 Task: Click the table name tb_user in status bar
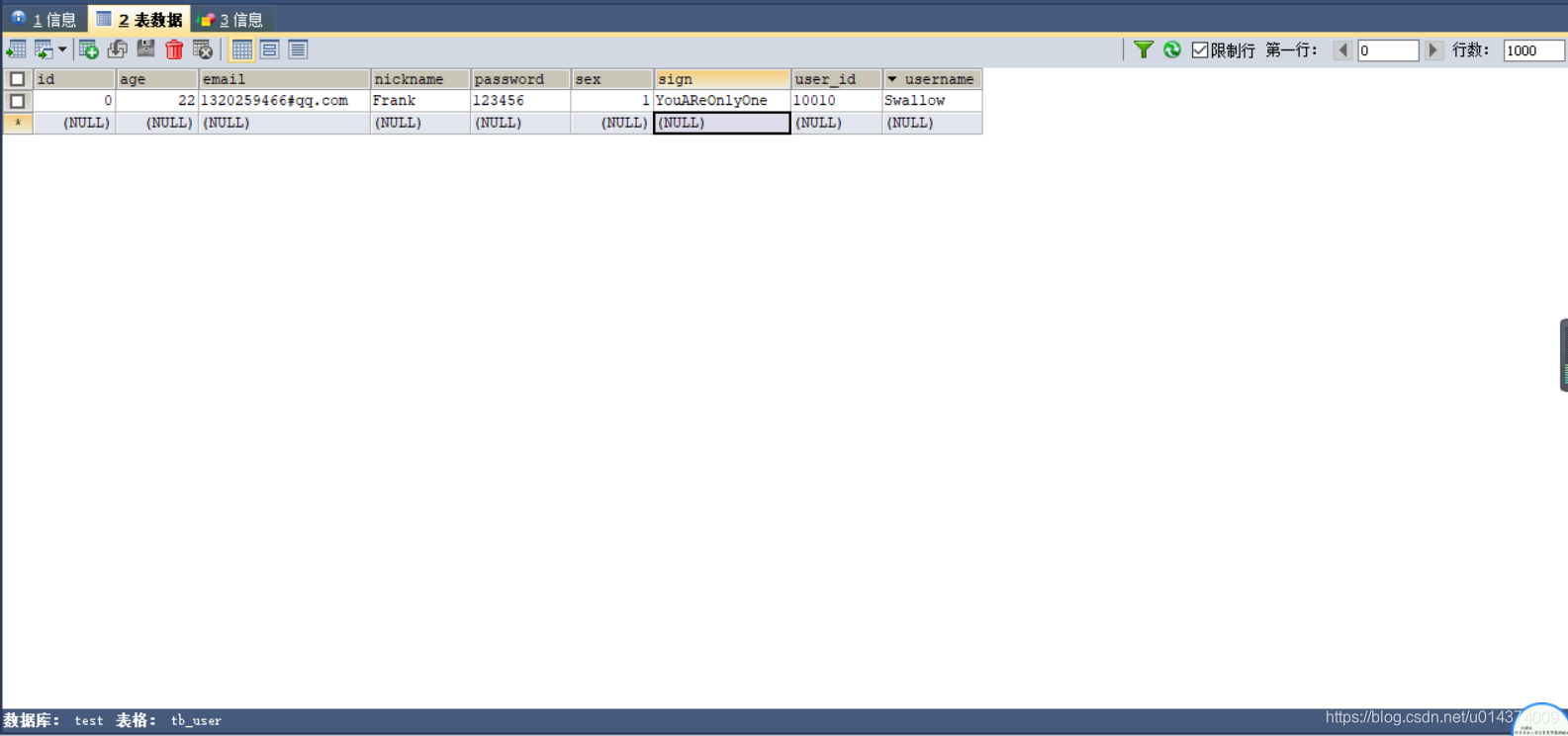pyautogui.click(x=196, y=721)
